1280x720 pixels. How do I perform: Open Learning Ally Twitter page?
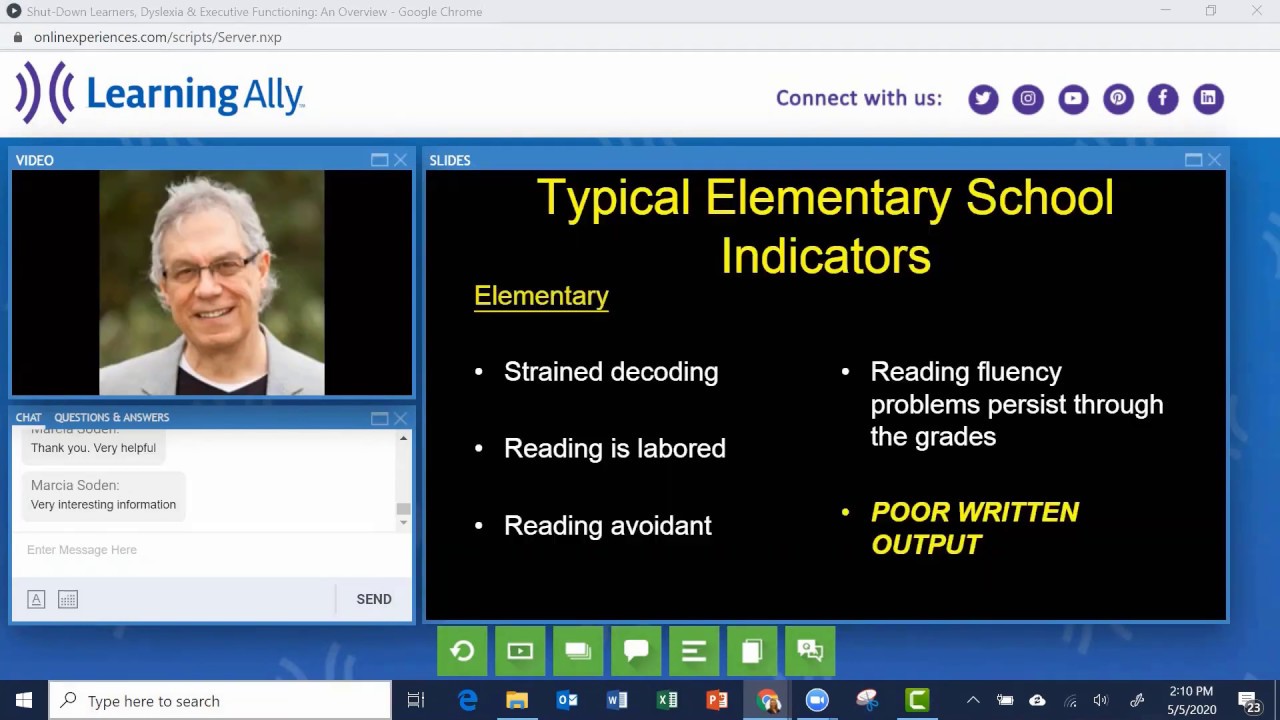click(983, 98)
